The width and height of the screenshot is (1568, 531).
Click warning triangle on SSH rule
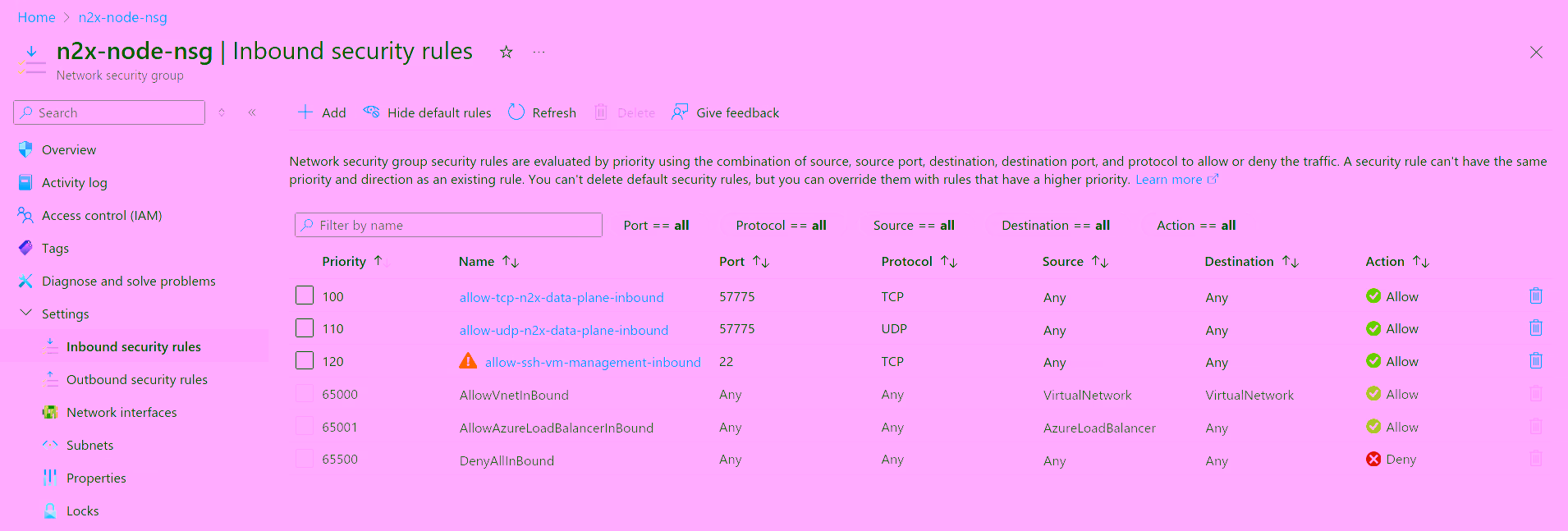[468, 361]
